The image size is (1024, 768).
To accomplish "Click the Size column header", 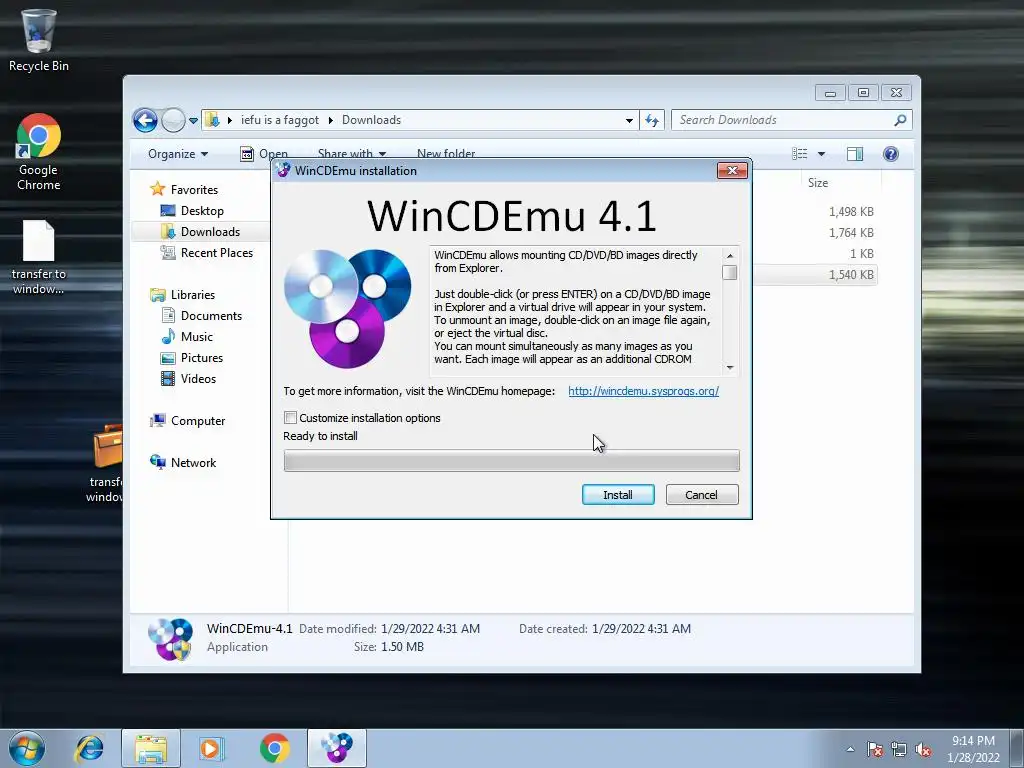I will (818, 184).
